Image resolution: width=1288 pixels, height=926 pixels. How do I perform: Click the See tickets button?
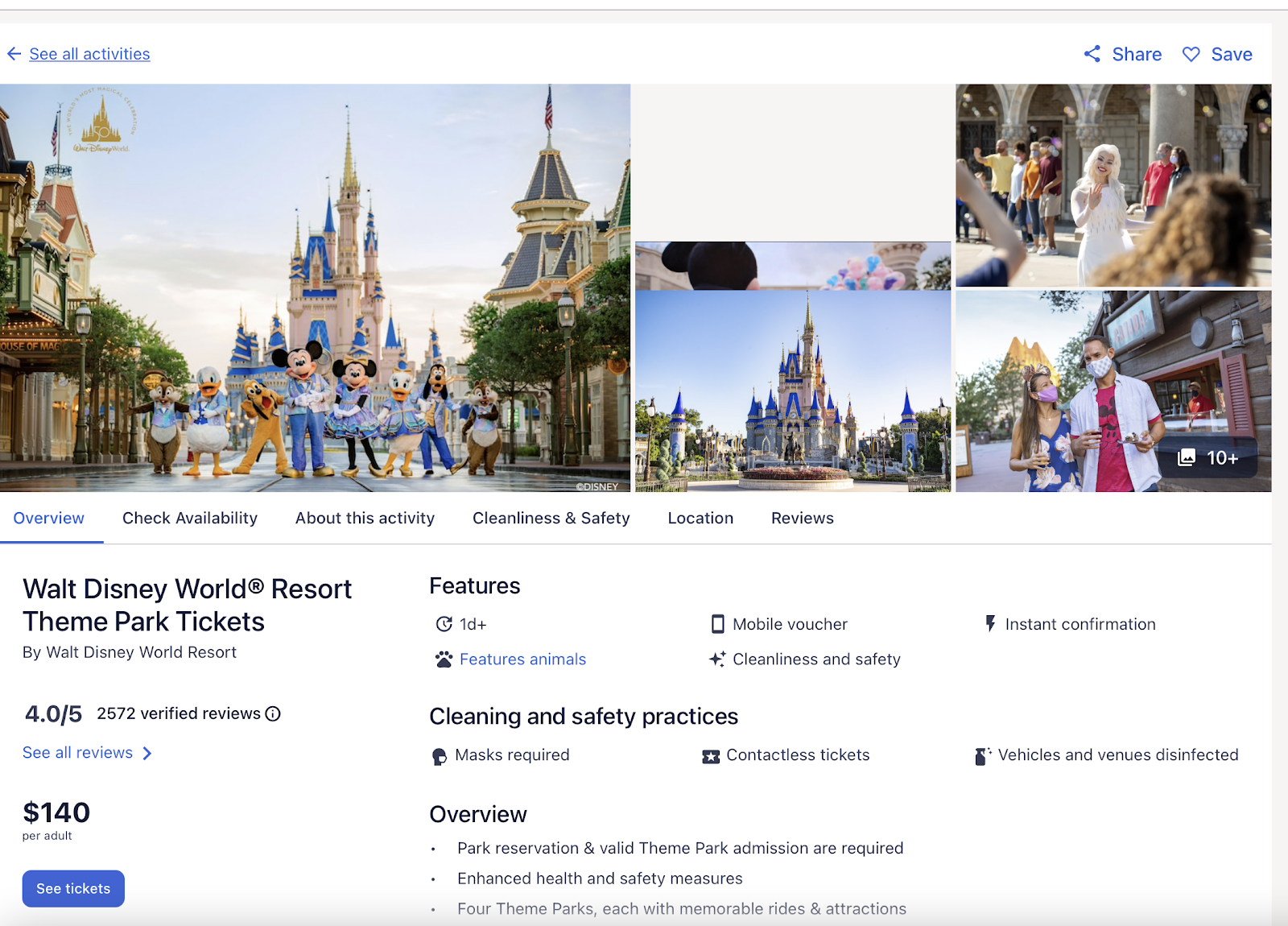pyautogui.click(x=73, y=888)
